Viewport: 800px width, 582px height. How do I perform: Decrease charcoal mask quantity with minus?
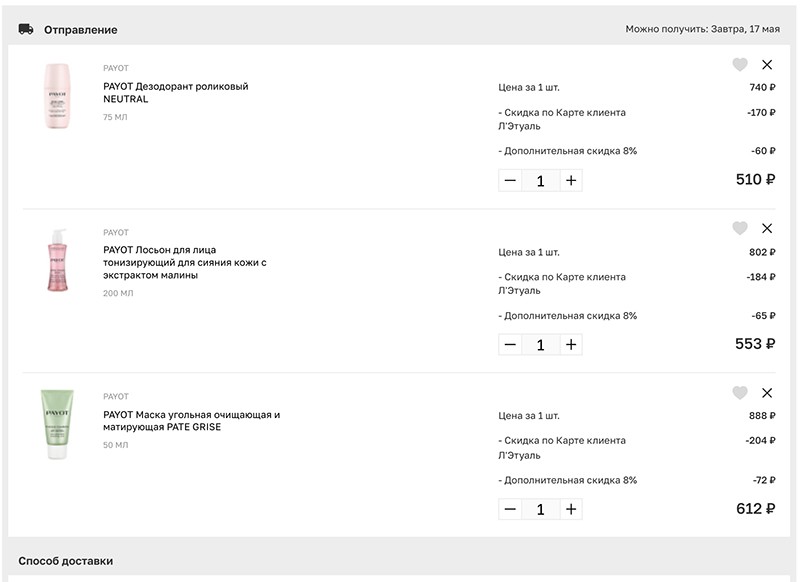(x=510, y=509)
